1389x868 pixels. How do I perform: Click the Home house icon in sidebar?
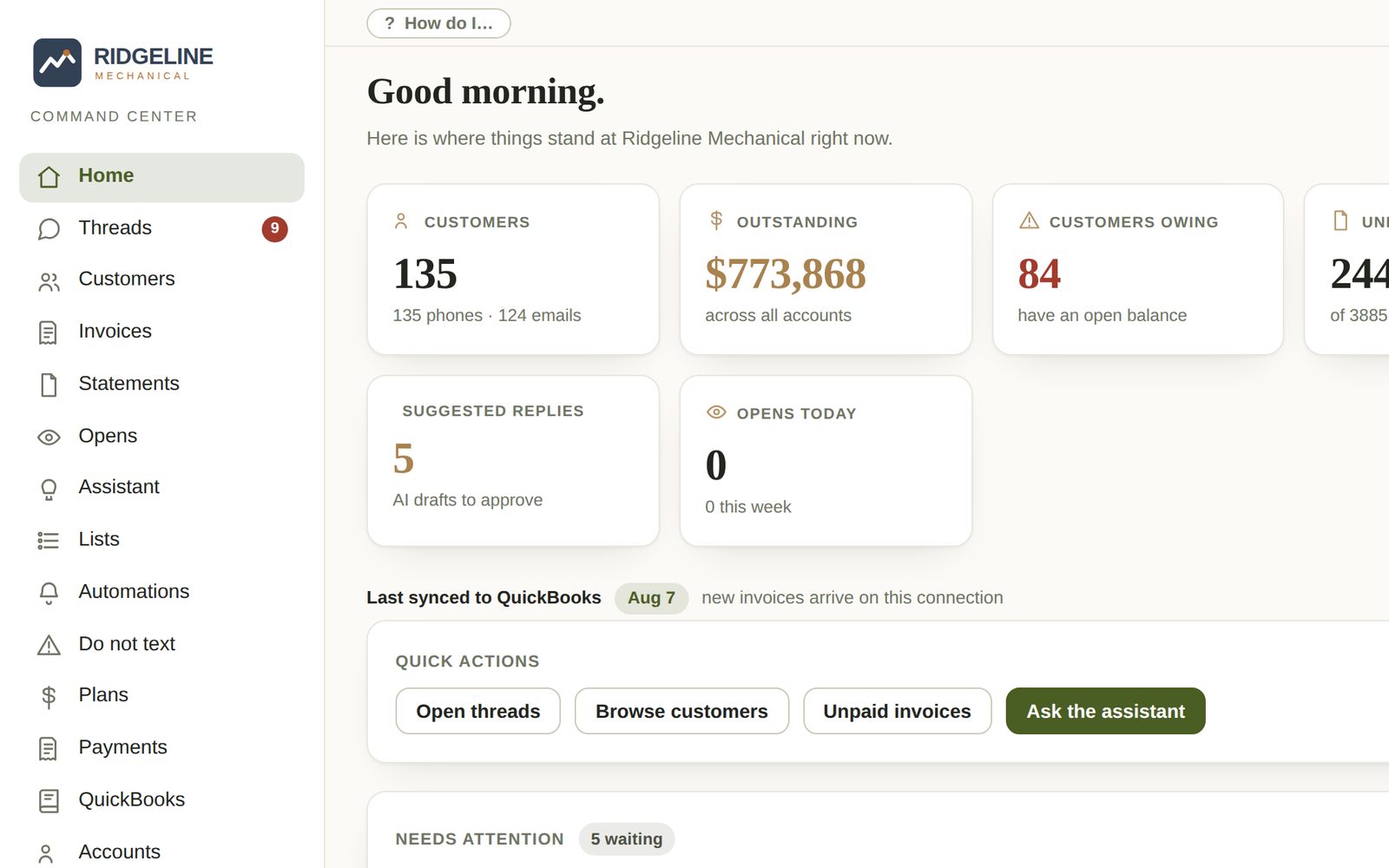point(49,177)
